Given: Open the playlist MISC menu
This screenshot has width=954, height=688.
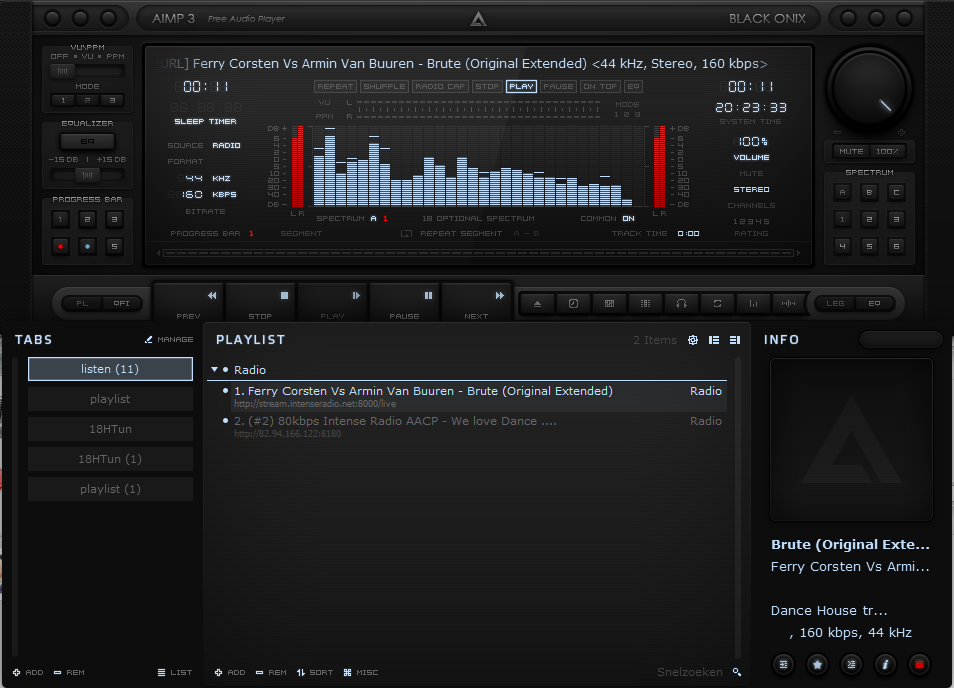Looking at the screenshot, I should coord(361,672).
